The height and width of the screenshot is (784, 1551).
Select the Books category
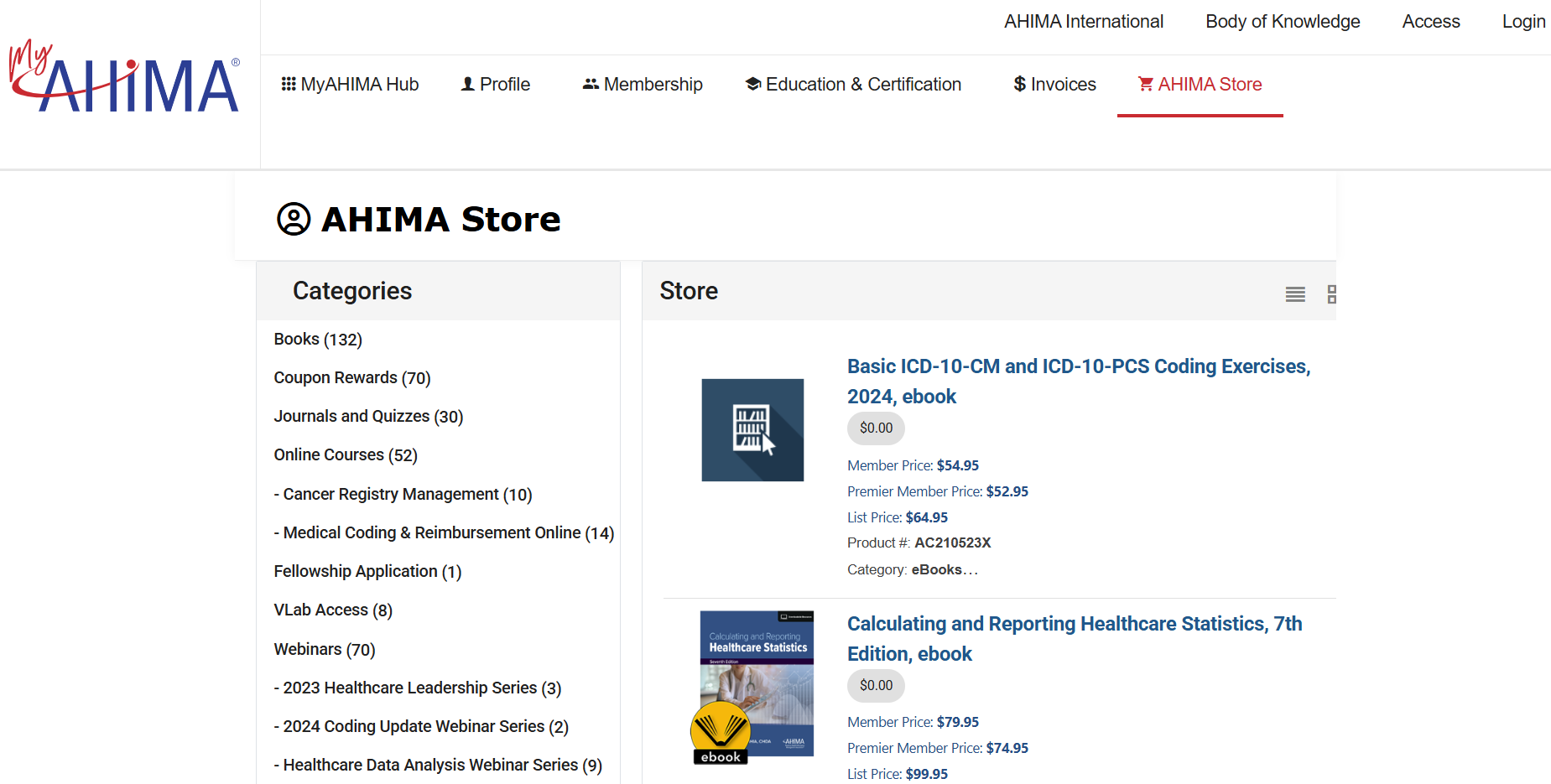318,340
